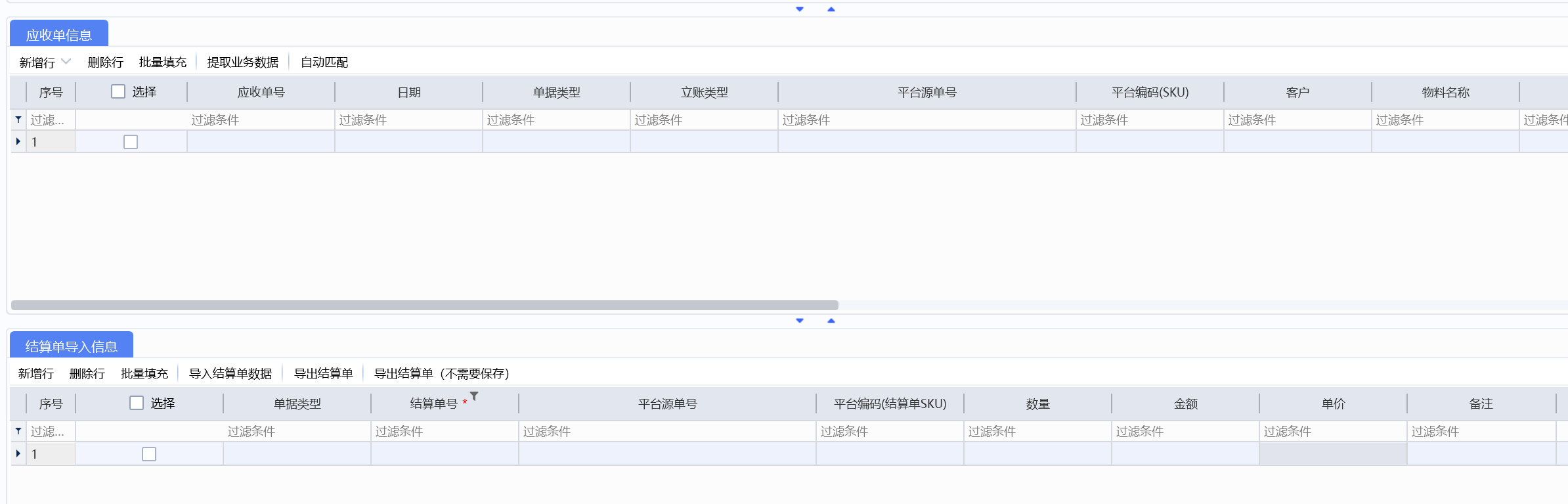
Task: Click the filter field under 立账类型
Action: point(705,120)
